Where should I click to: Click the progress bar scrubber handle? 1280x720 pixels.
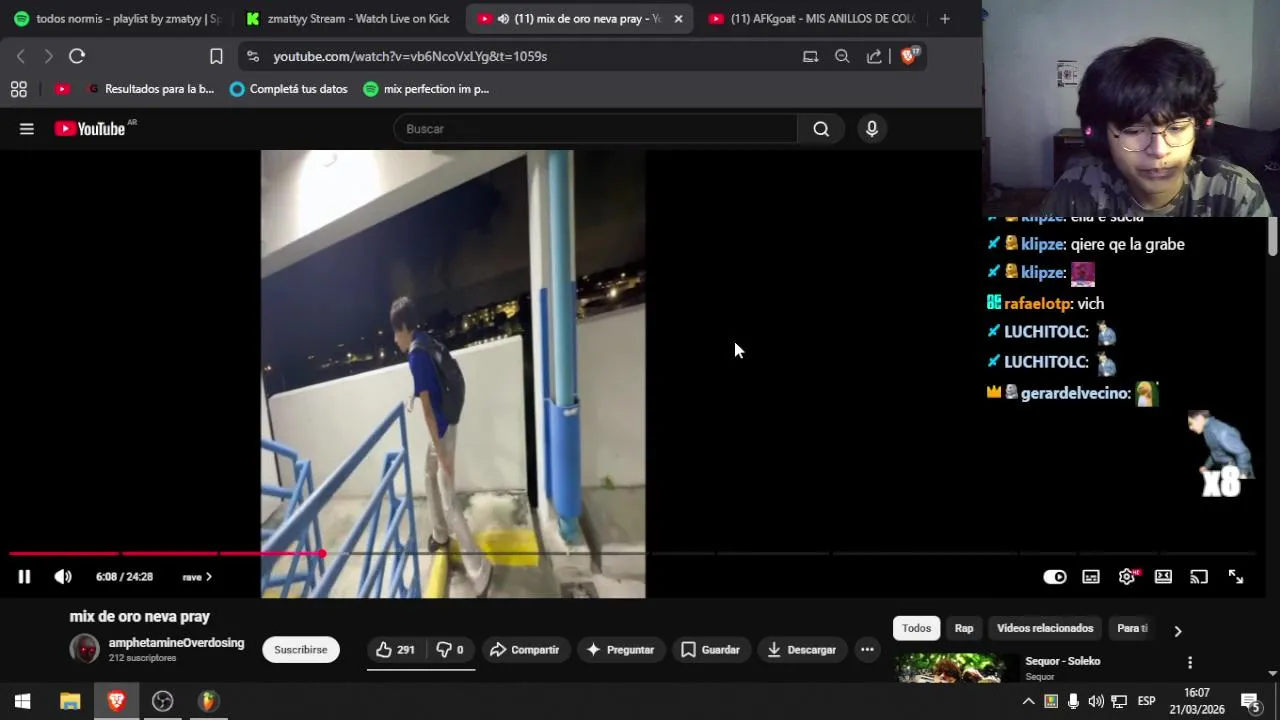322,553
